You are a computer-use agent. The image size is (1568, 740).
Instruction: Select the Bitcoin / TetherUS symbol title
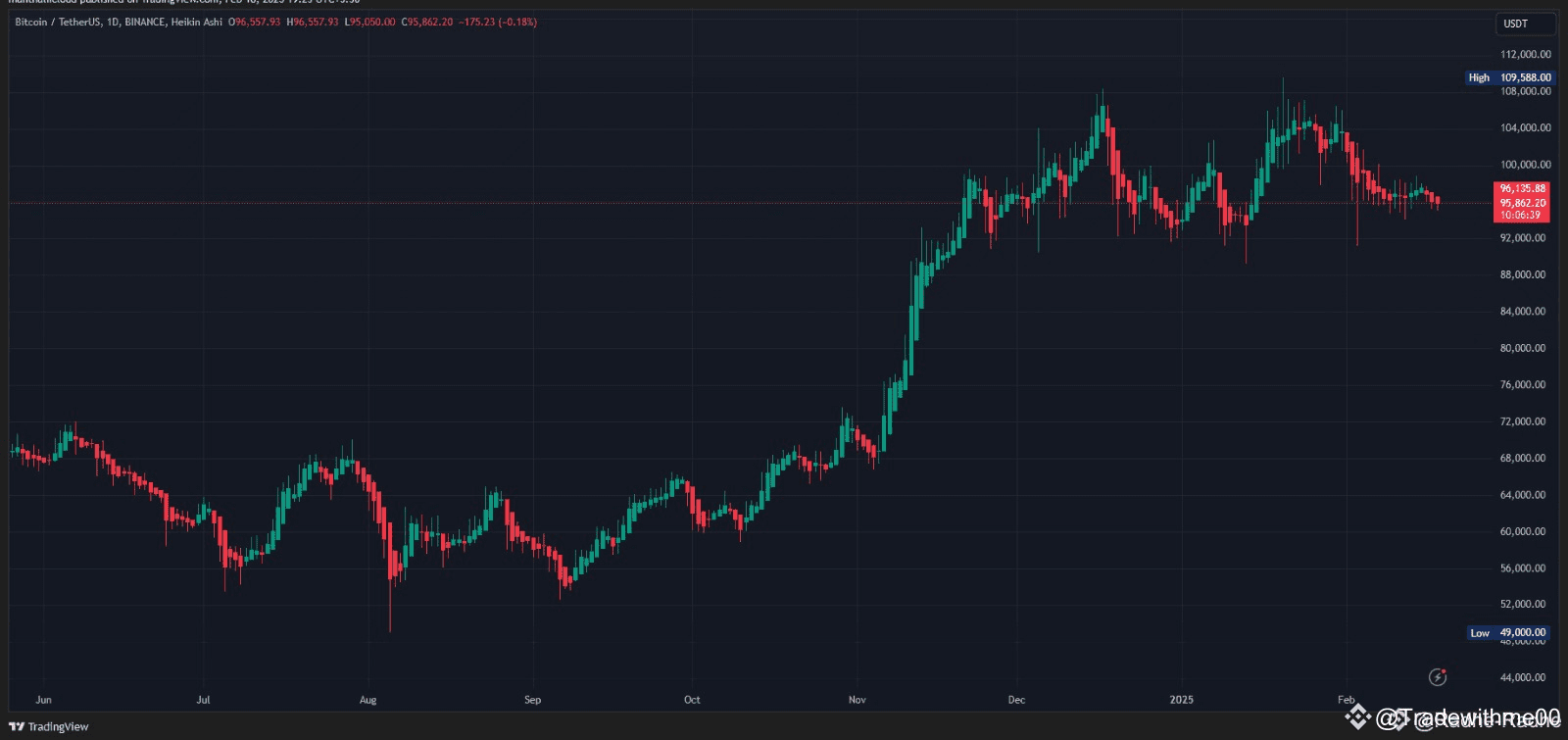click(x=58, y=22)
